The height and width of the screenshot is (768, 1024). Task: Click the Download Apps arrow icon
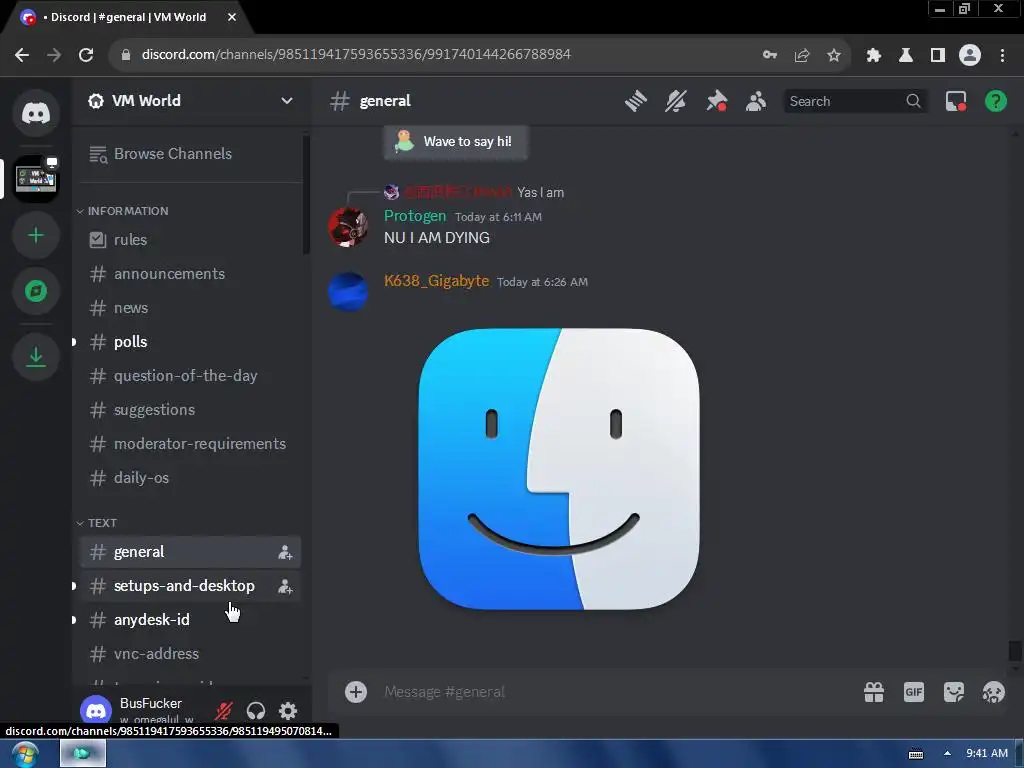pyautogui.click(x=36, y=357)
